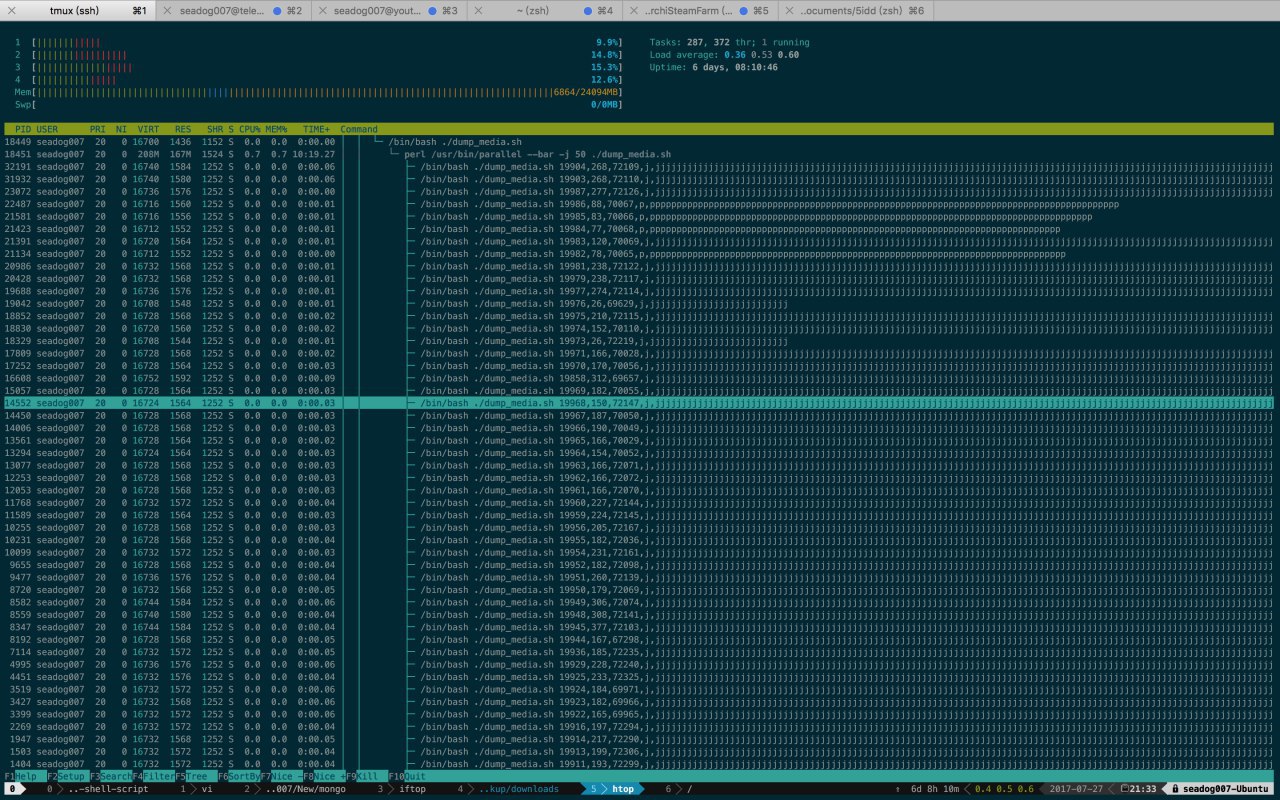Select the perl /usr/bin/parallel process row
The height and width of the screenshot is (800, 1280).
(x=640, y=154)
